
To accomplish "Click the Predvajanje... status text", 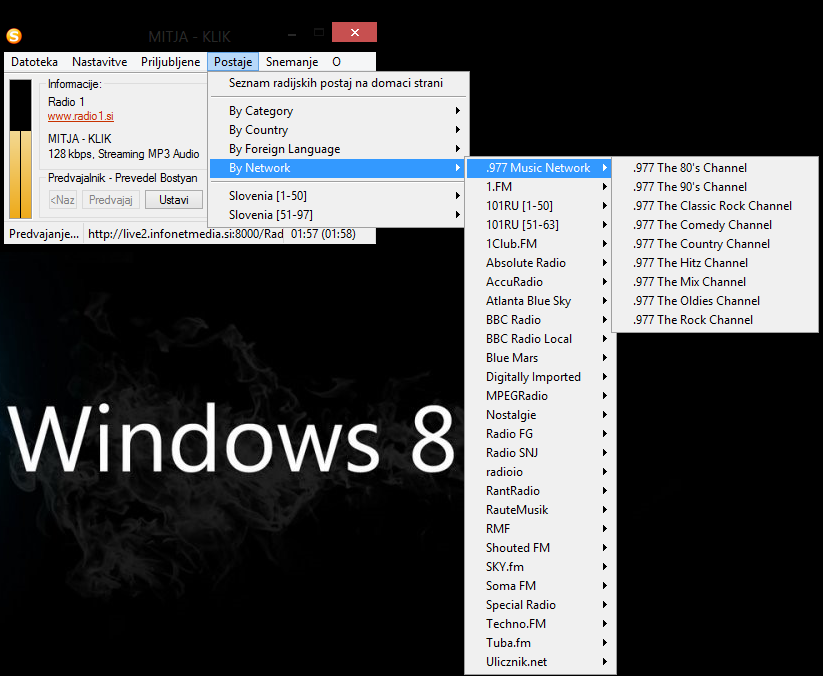I will click(44, 234).
